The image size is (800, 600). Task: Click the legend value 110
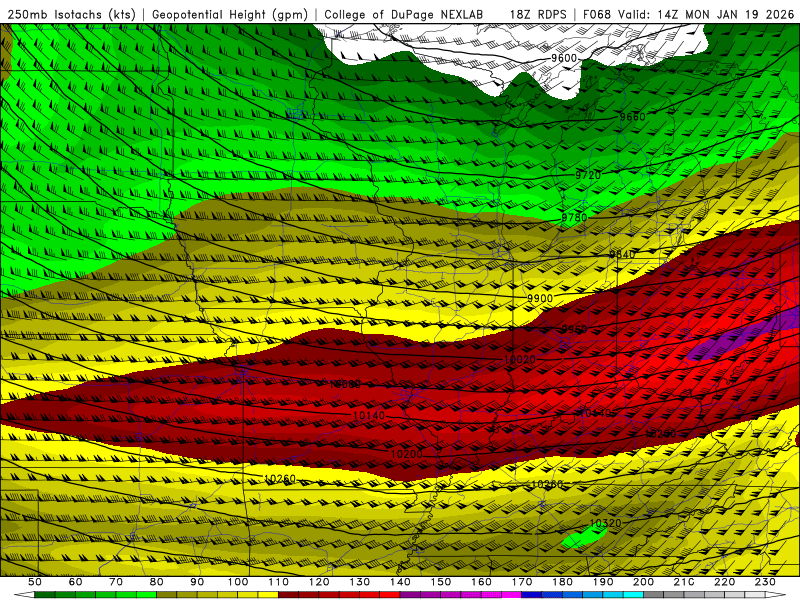coord(279,582)
